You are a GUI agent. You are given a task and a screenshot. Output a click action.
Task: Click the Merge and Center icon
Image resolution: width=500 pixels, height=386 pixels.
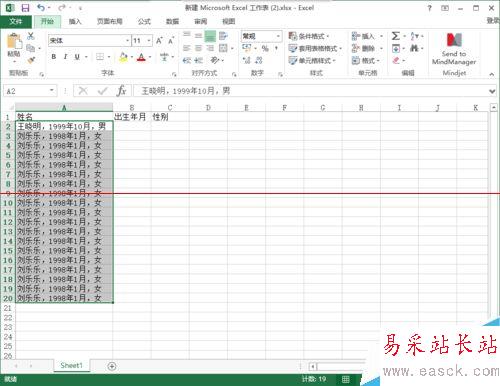[223, 48]
